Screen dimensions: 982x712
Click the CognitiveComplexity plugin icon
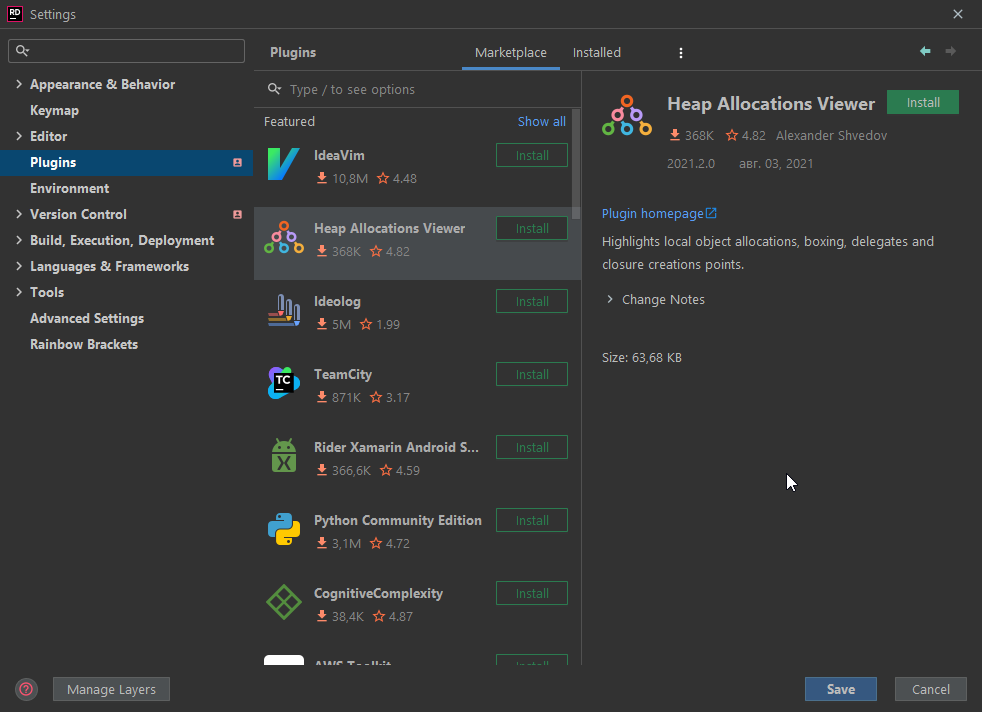click(x=284, y=602)
